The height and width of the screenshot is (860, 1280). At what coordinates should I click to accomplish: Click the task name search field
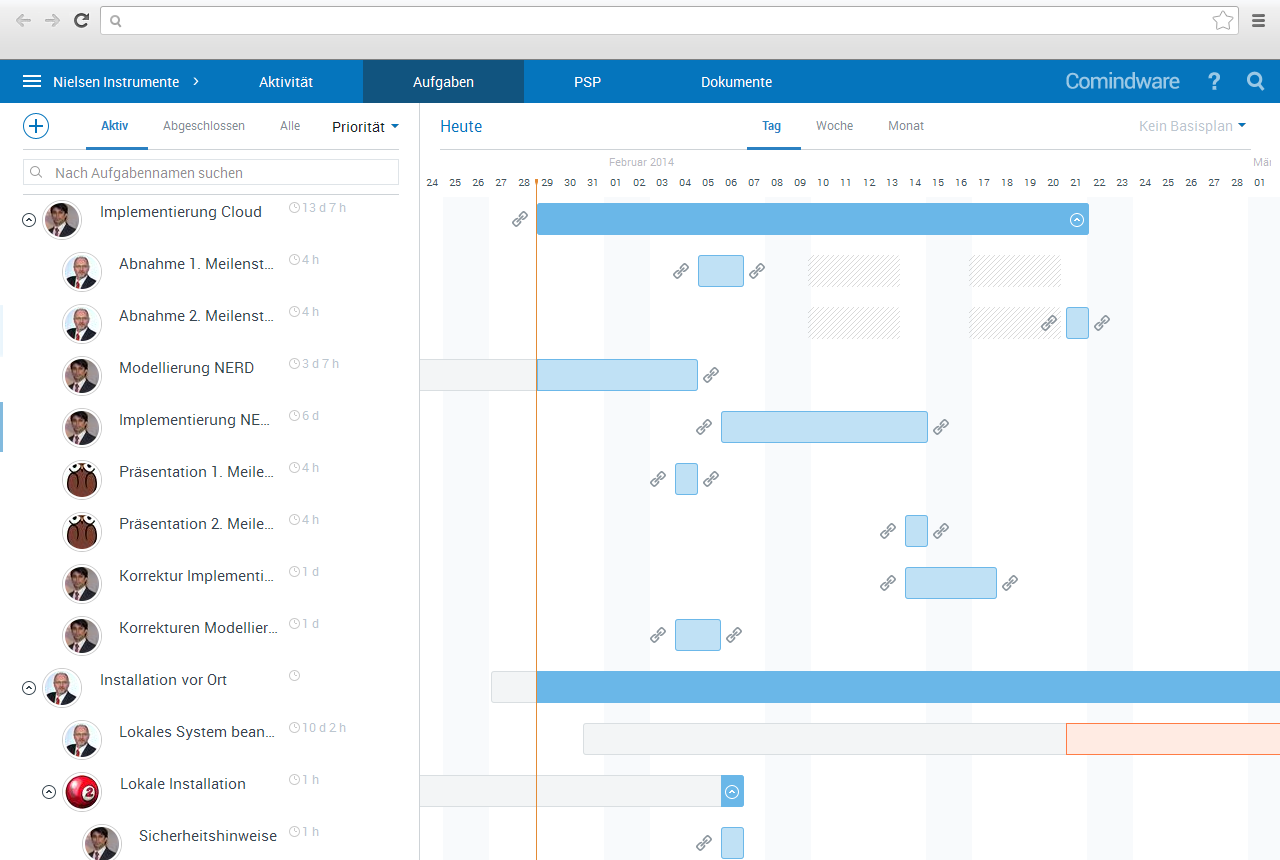click(211, 173)
